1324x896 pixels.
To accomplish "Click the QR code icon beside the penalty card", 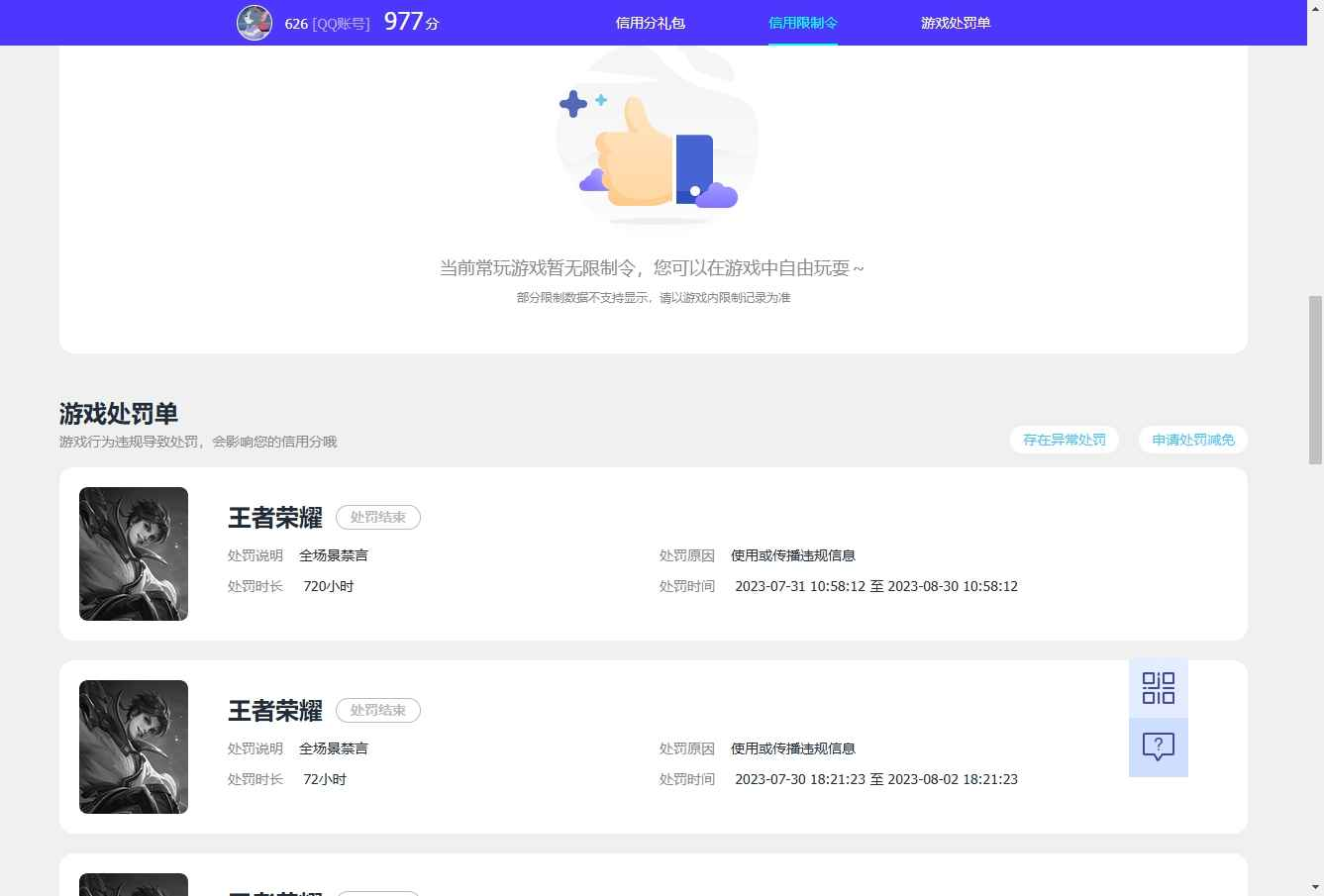I will [x=1158, y=687].
